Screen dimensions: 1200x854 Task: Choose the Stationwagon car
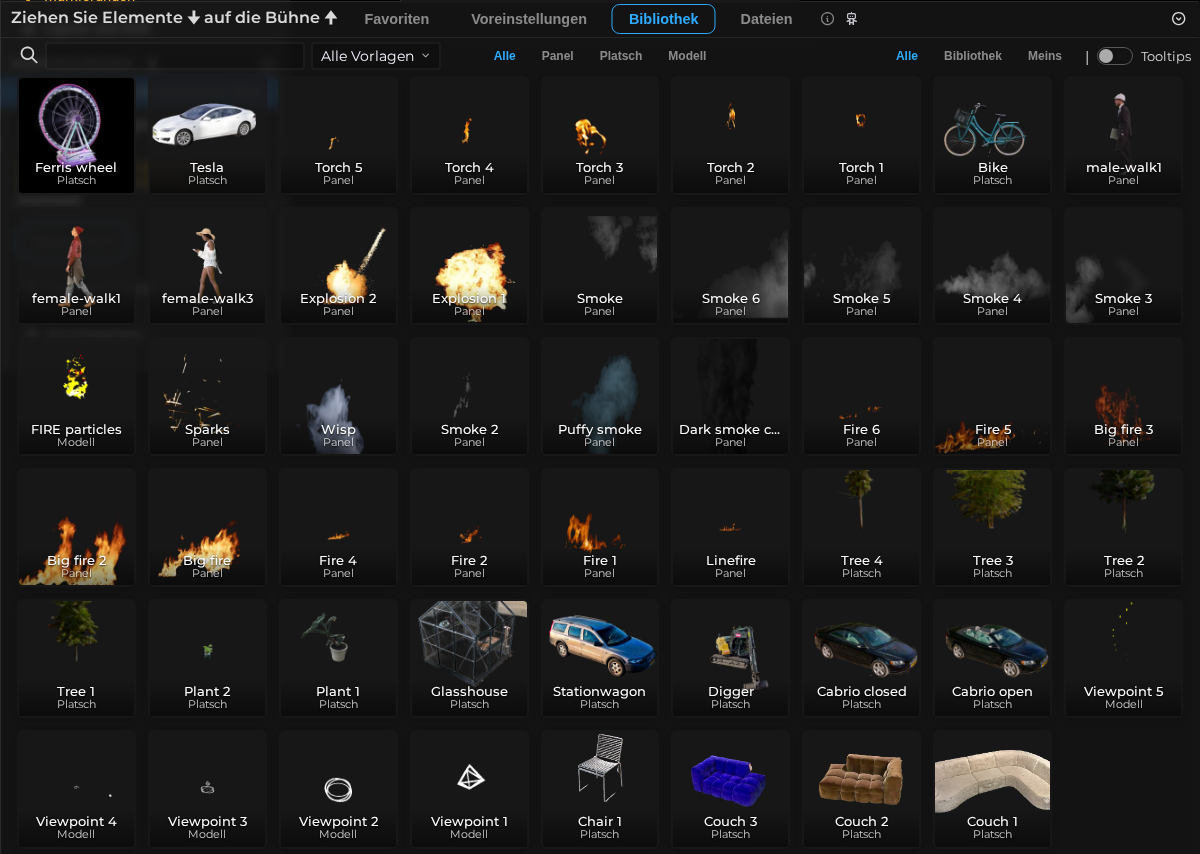pyautogui.click(x=600, y=659)
